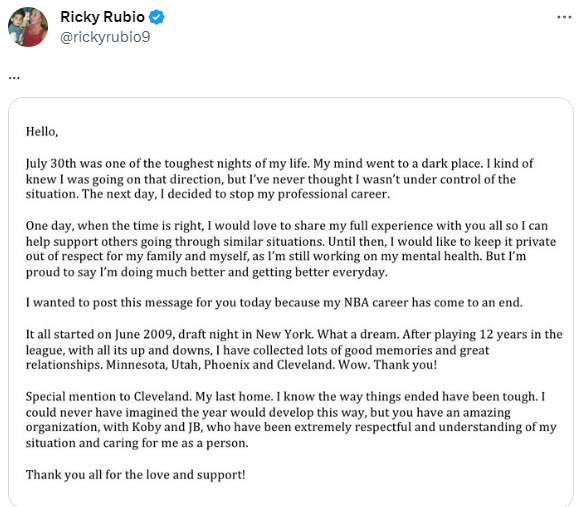Click the line "situation and caring for me"
Screen dimensions: 576x507
coord(137,443)
